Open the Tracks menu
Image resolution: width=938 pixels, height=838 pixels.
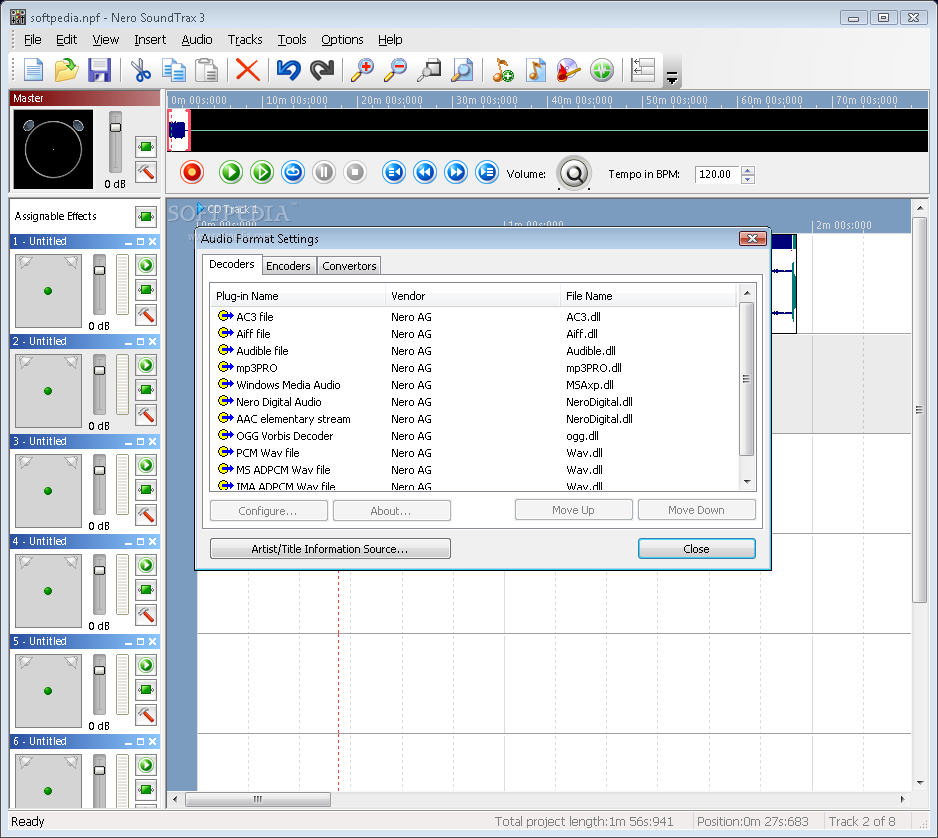245,39
